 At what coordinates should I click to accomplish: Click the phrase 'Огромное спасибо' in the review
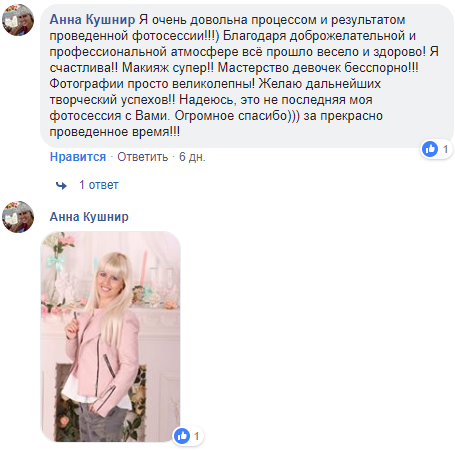pyautogui.click(x=231, y=116)
